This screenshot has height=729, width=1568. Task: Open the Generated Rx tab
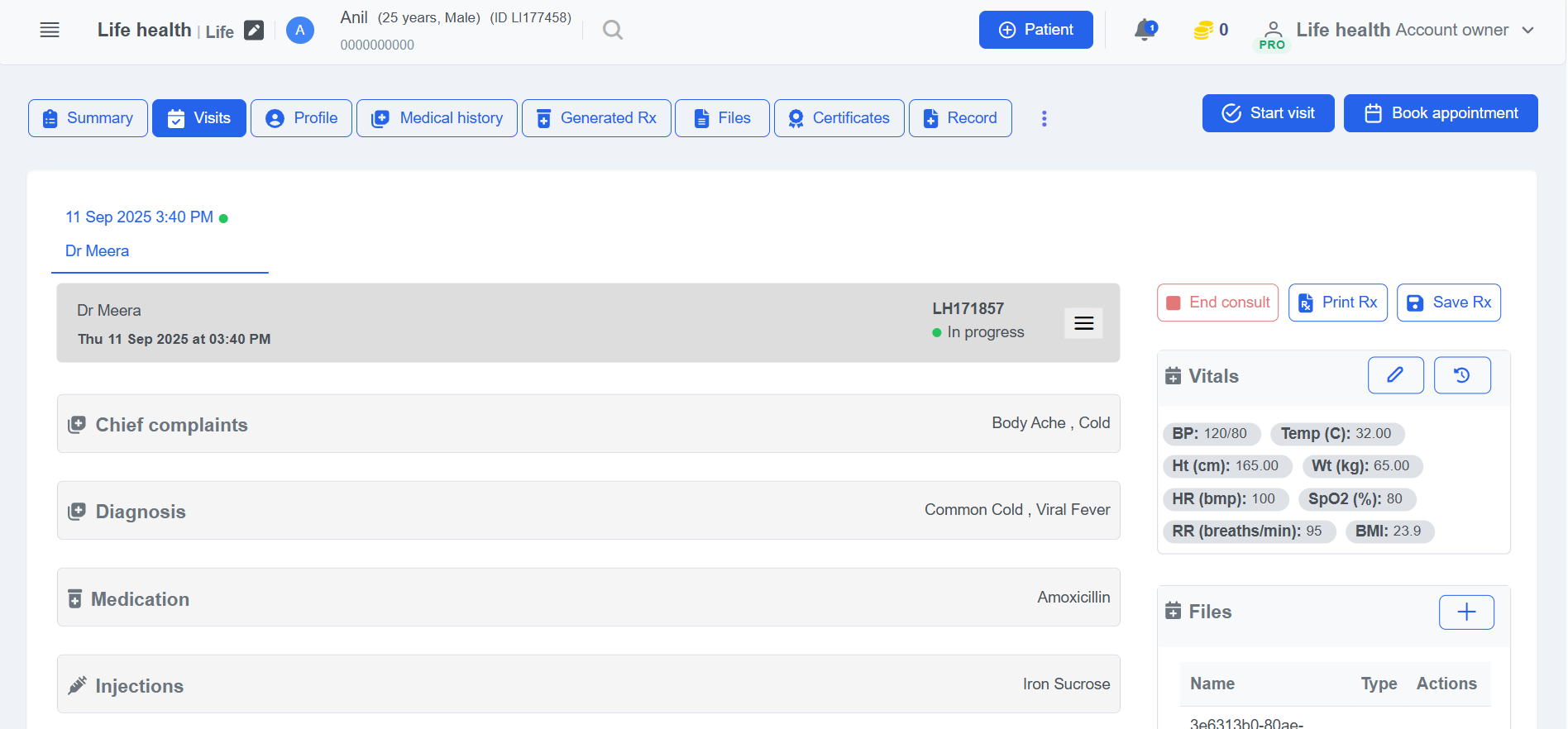pos(596,118)
